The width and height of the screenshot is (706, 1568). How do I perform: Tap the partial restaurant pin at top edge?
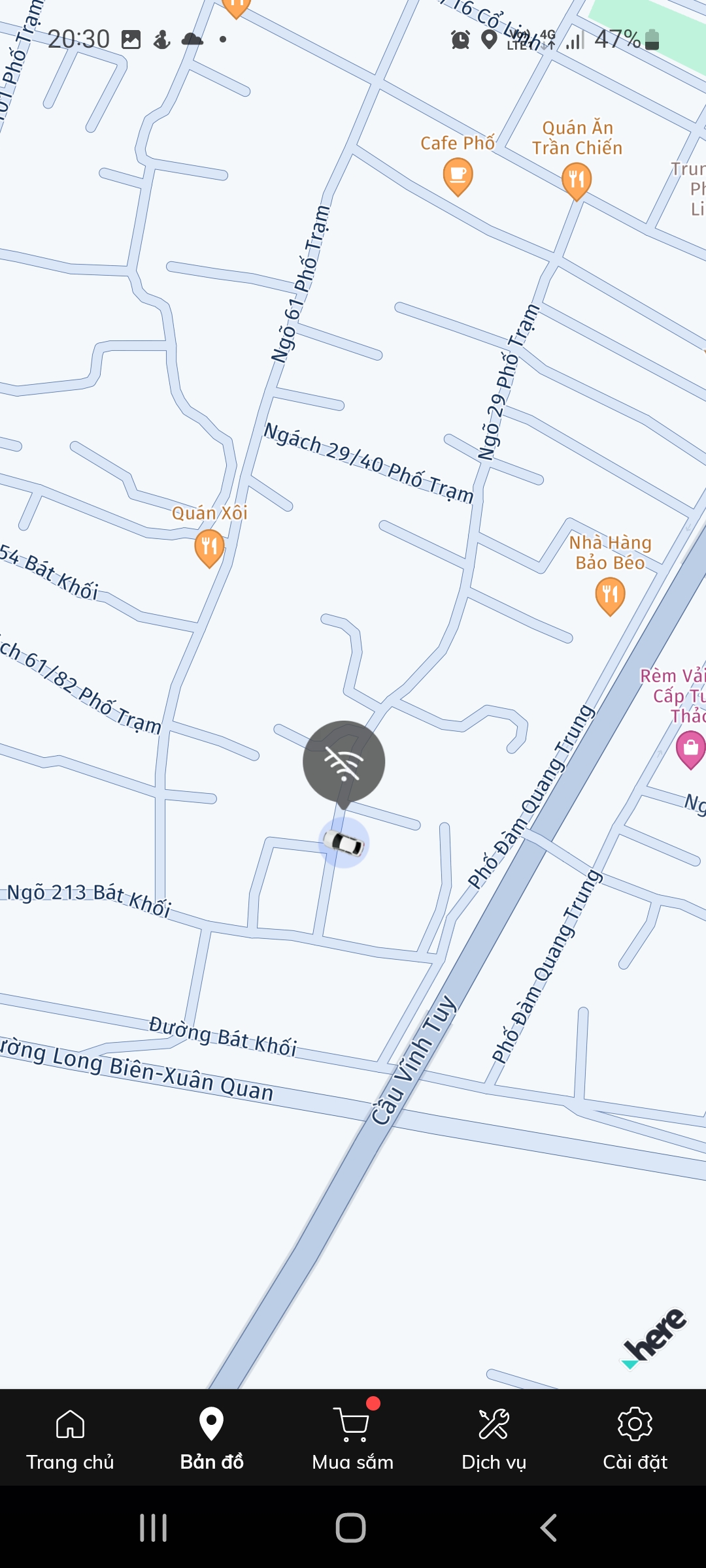point(236,8)
